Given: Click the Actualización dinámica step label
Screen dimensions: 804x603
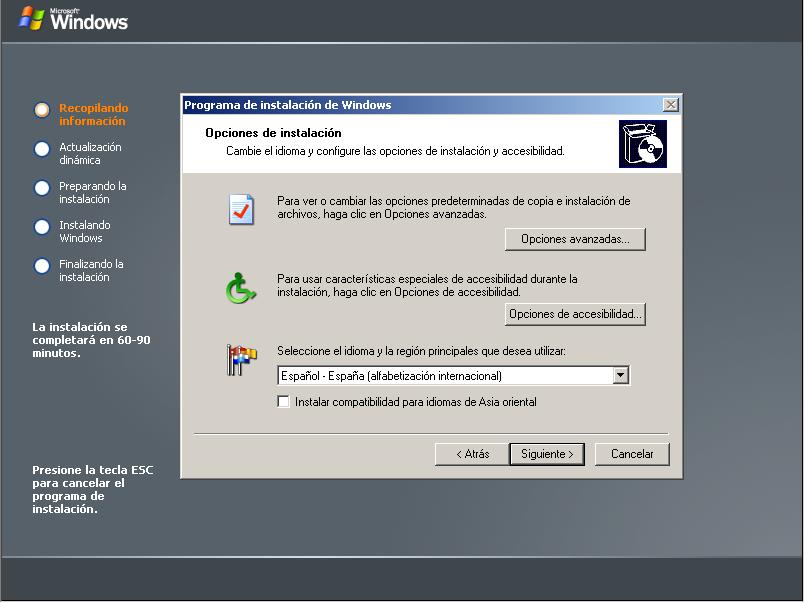Looking at the screenshot, I should point(90,153).
